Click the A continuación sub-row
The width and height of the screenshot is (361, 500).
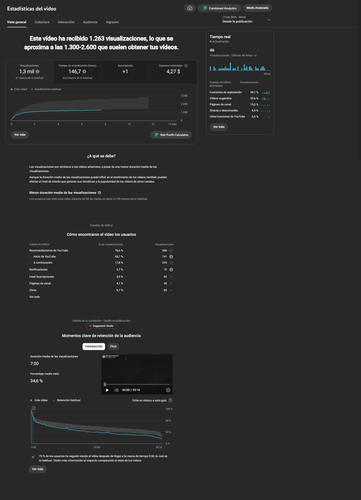[101, 263]
